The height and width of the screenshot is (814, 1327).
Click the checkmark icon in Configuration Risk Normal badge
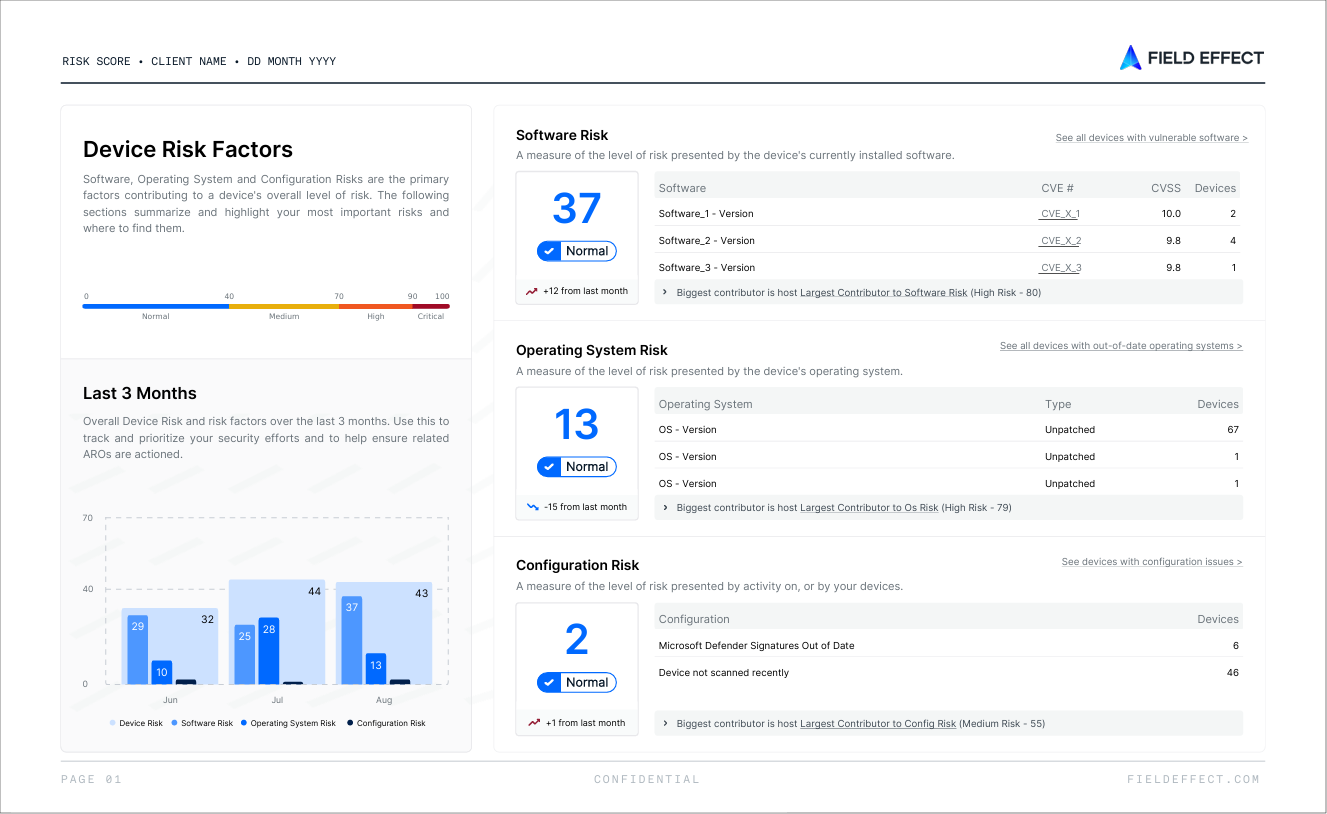549,683
